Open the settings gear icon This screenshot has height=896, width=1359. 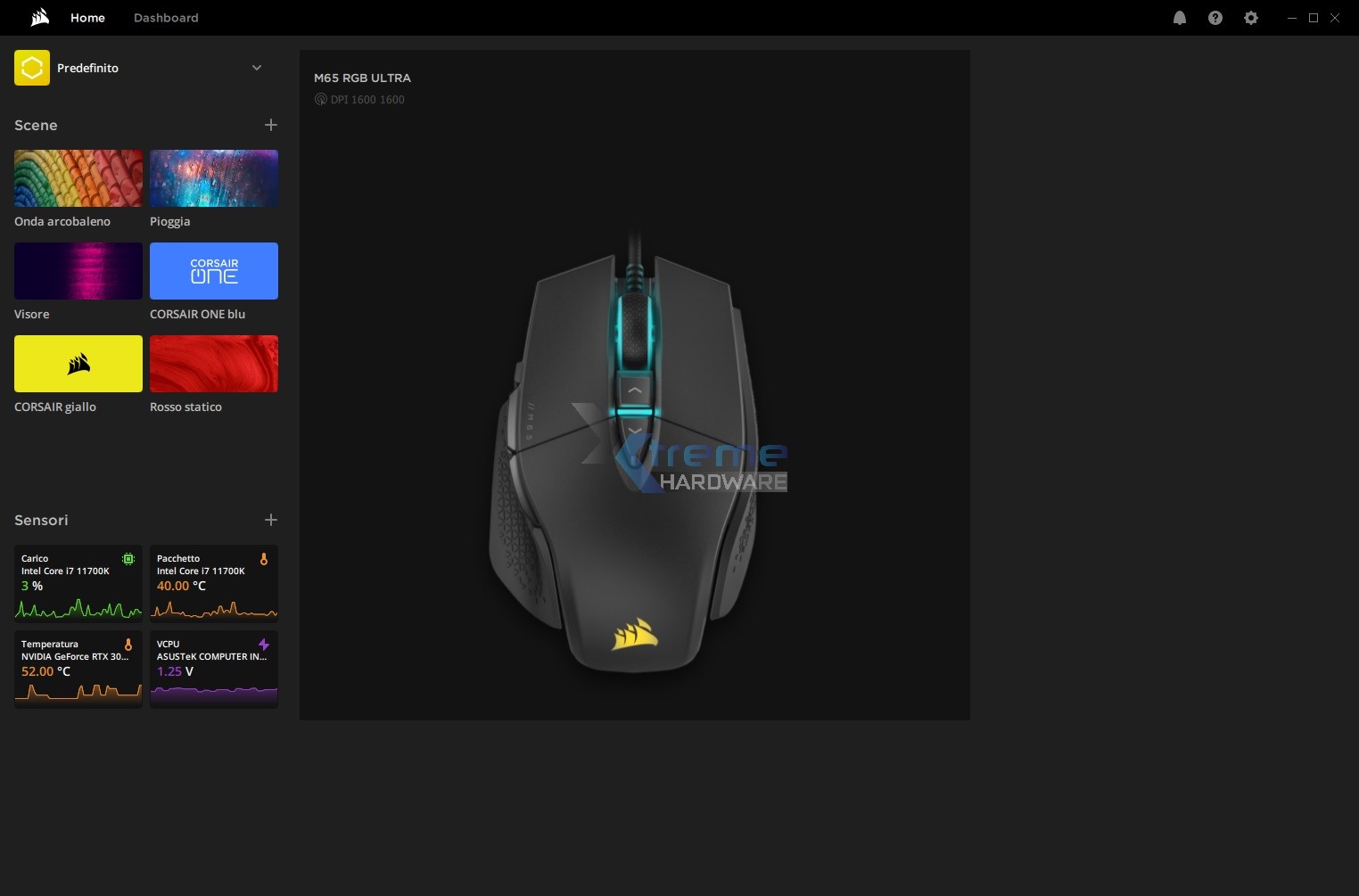pyautogui.click(x=1250, y=18)
